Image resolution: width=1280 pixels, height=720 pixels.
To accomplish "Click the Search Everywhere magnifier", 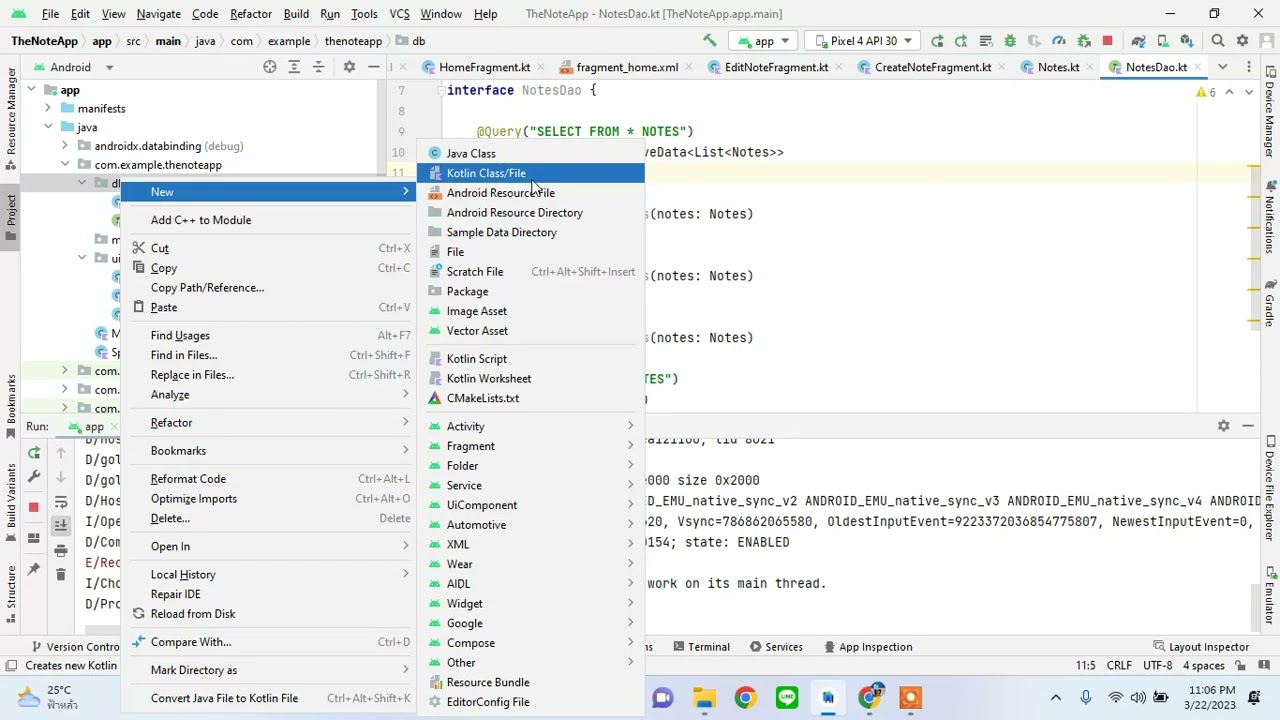I will pos(1218,41).
